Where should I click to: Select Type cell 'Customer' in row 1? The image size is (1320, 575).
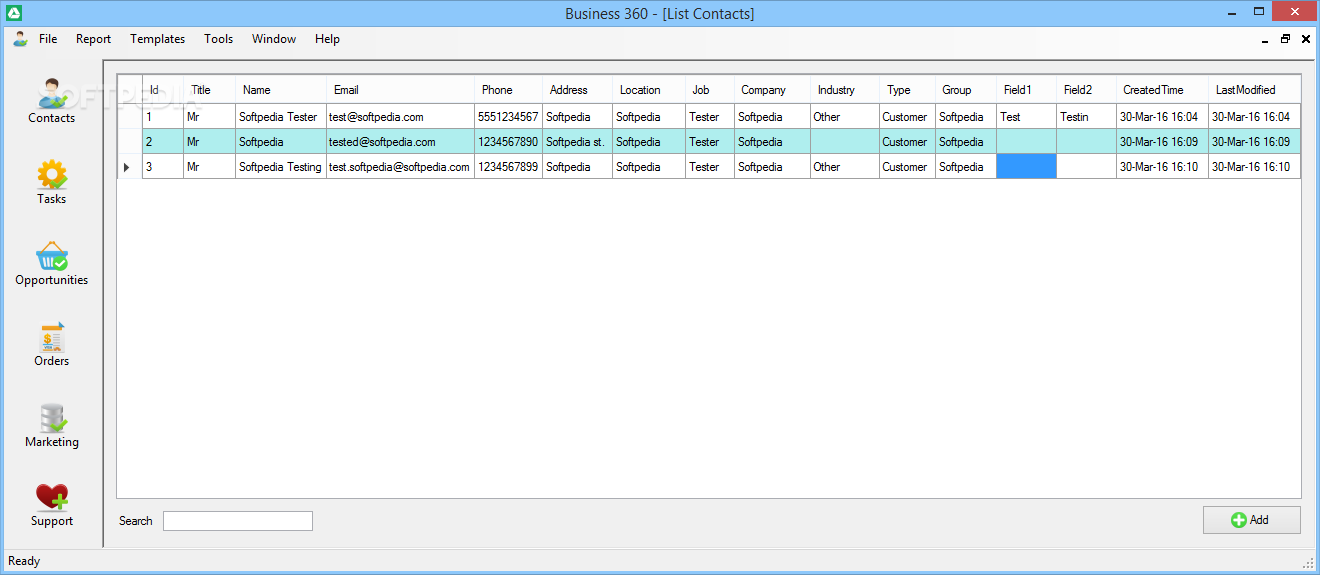click(907, 117)
